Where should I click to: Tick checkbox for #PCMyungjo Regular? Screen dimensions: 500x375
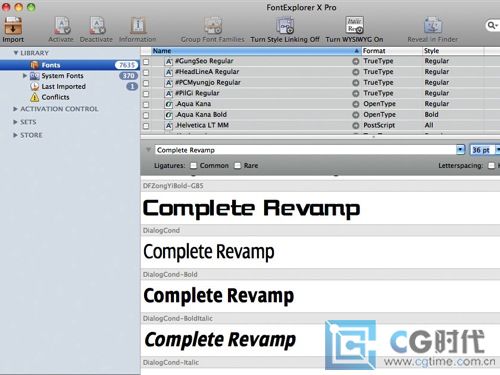(146, 83)
